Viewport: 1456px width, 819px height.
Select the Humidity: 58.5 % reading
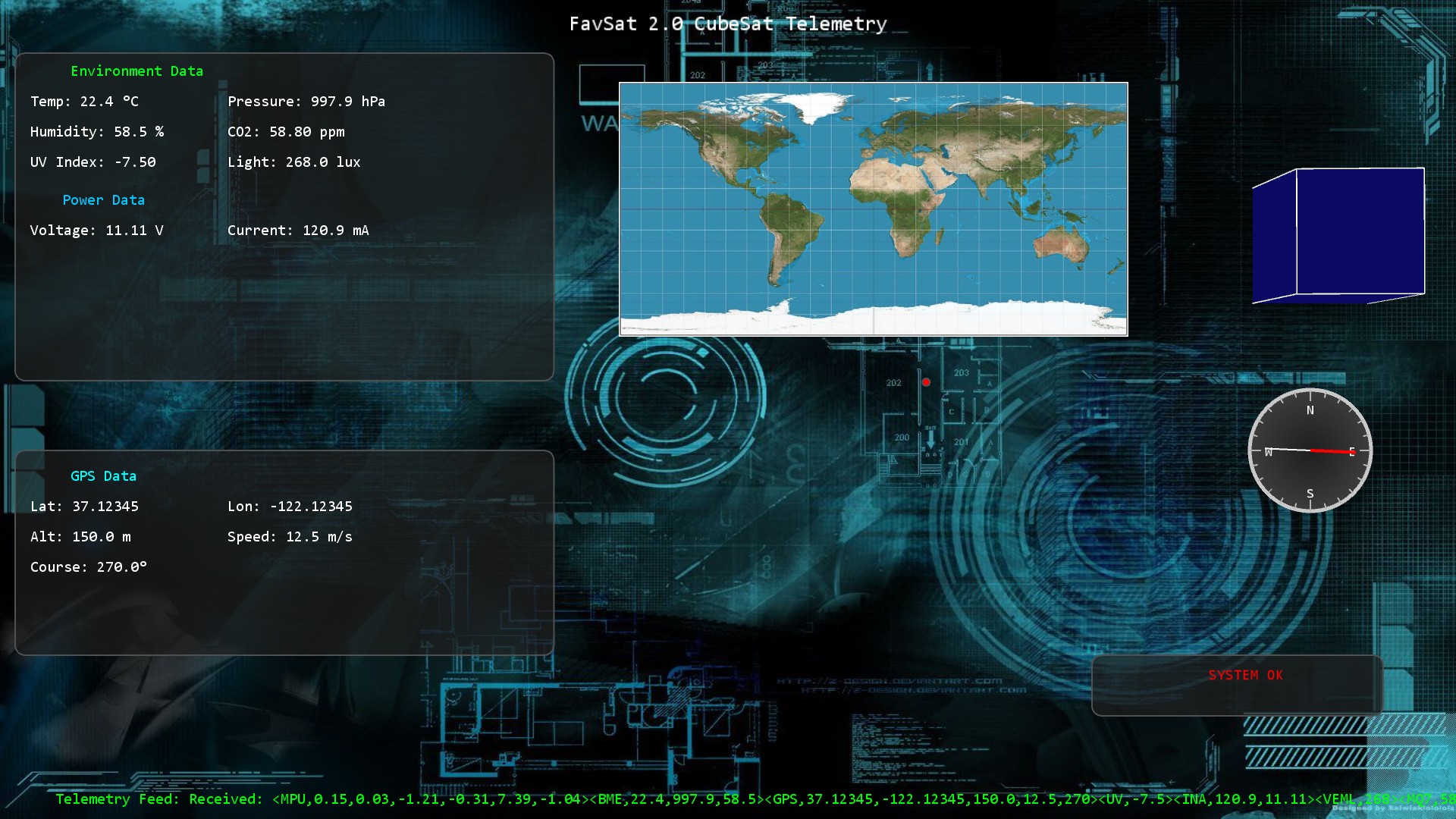click(97, 132)
